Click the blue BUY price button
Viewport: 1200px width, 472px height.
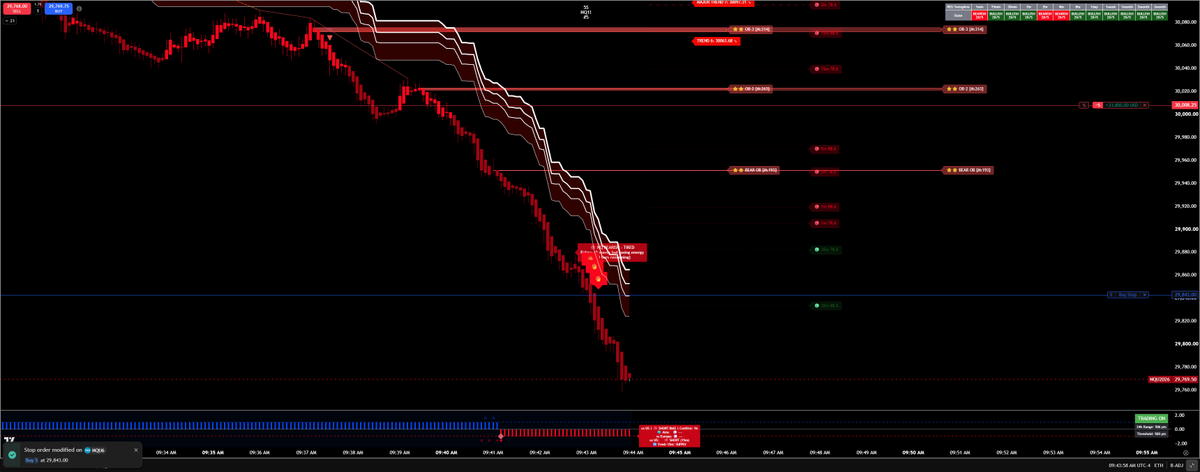click(x=58, y=9)
